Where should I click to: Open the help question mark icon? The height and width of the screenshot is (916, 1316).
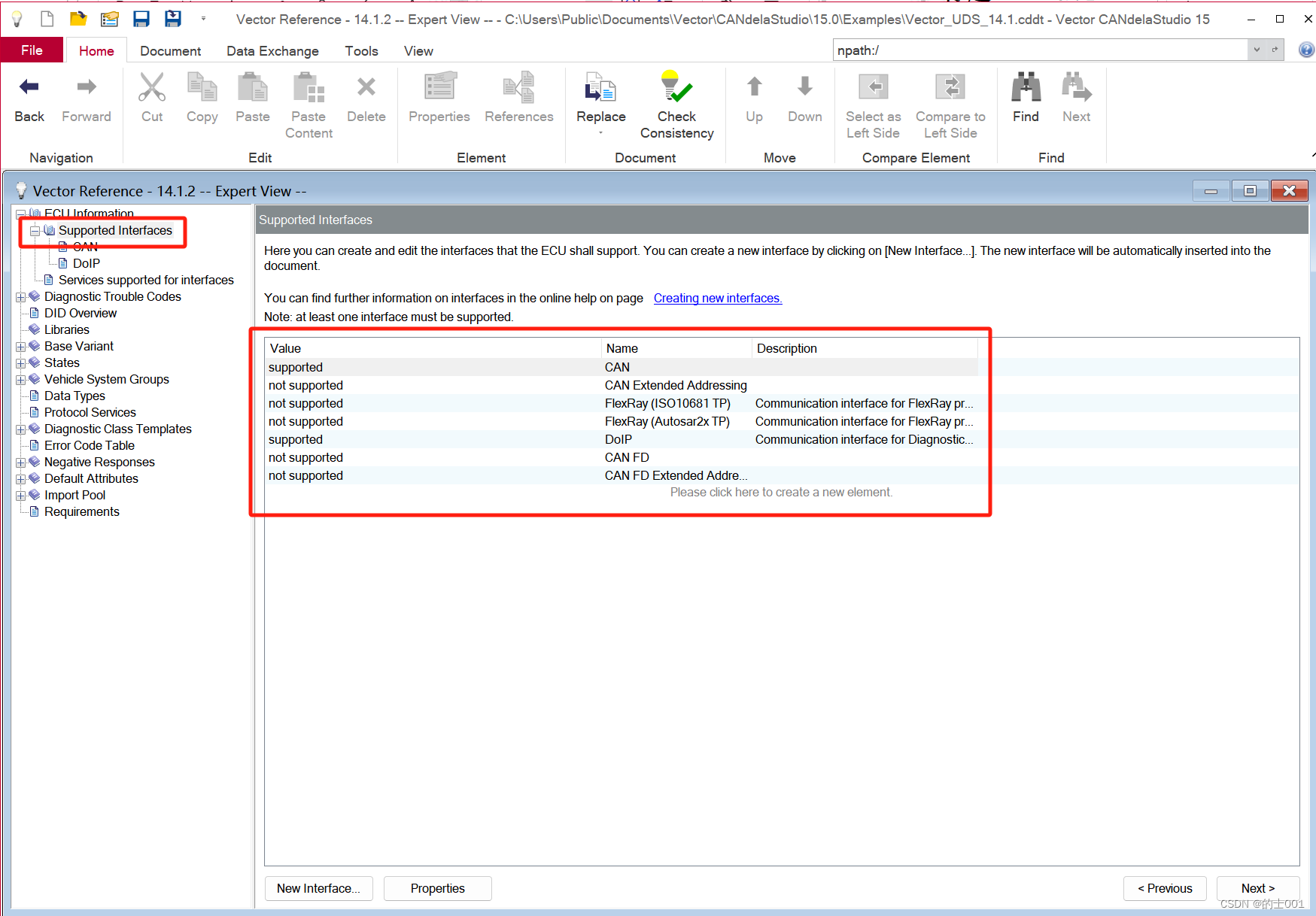pyautogui.click(x=1306, y=50)
